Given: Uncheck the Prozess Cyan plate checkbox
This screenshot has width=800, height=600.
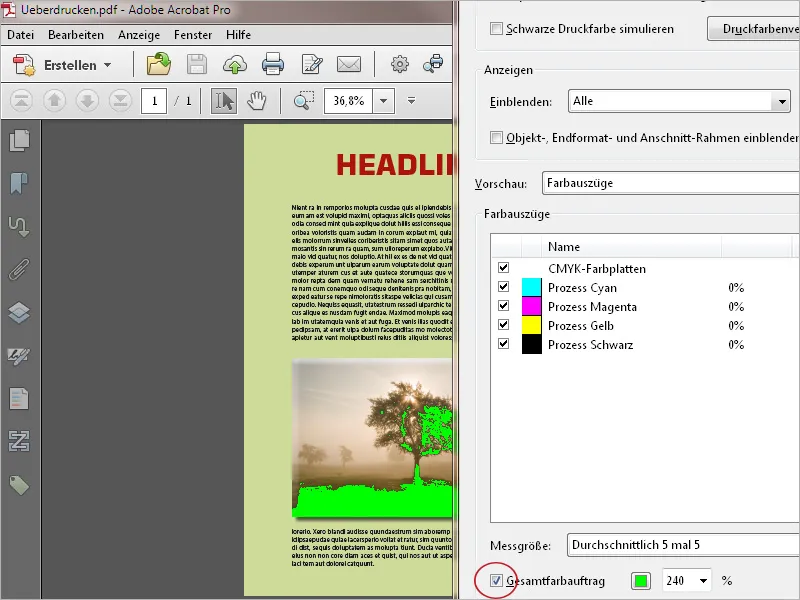Looking at the screenshot, I should pyautogui.click(x=504, y=287).
